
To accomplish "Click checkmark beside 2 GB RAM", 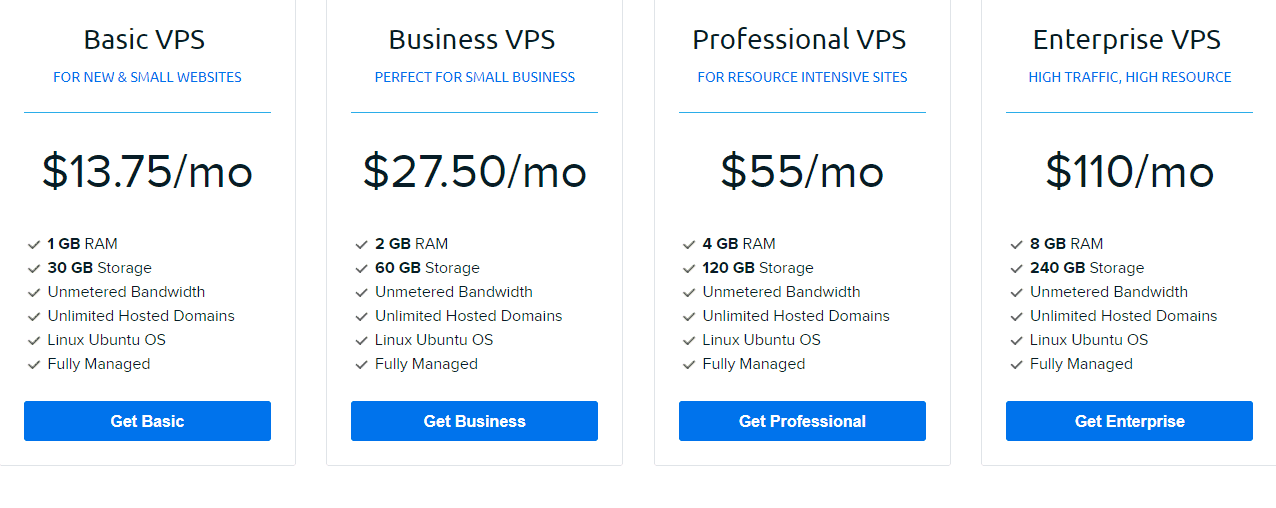I will click(362, 244).
